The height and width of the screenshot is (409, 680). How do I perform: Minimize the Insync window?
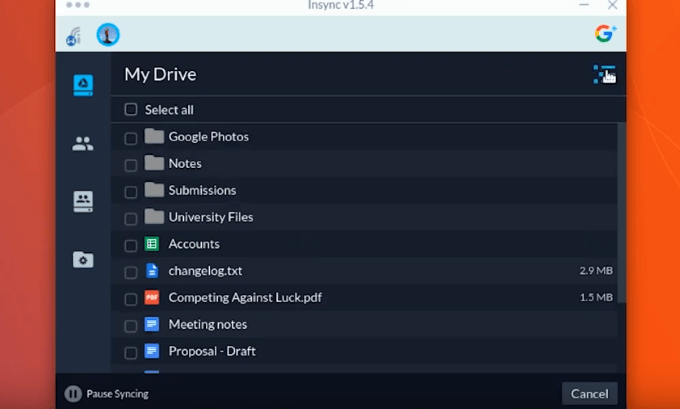click(584, 5)
